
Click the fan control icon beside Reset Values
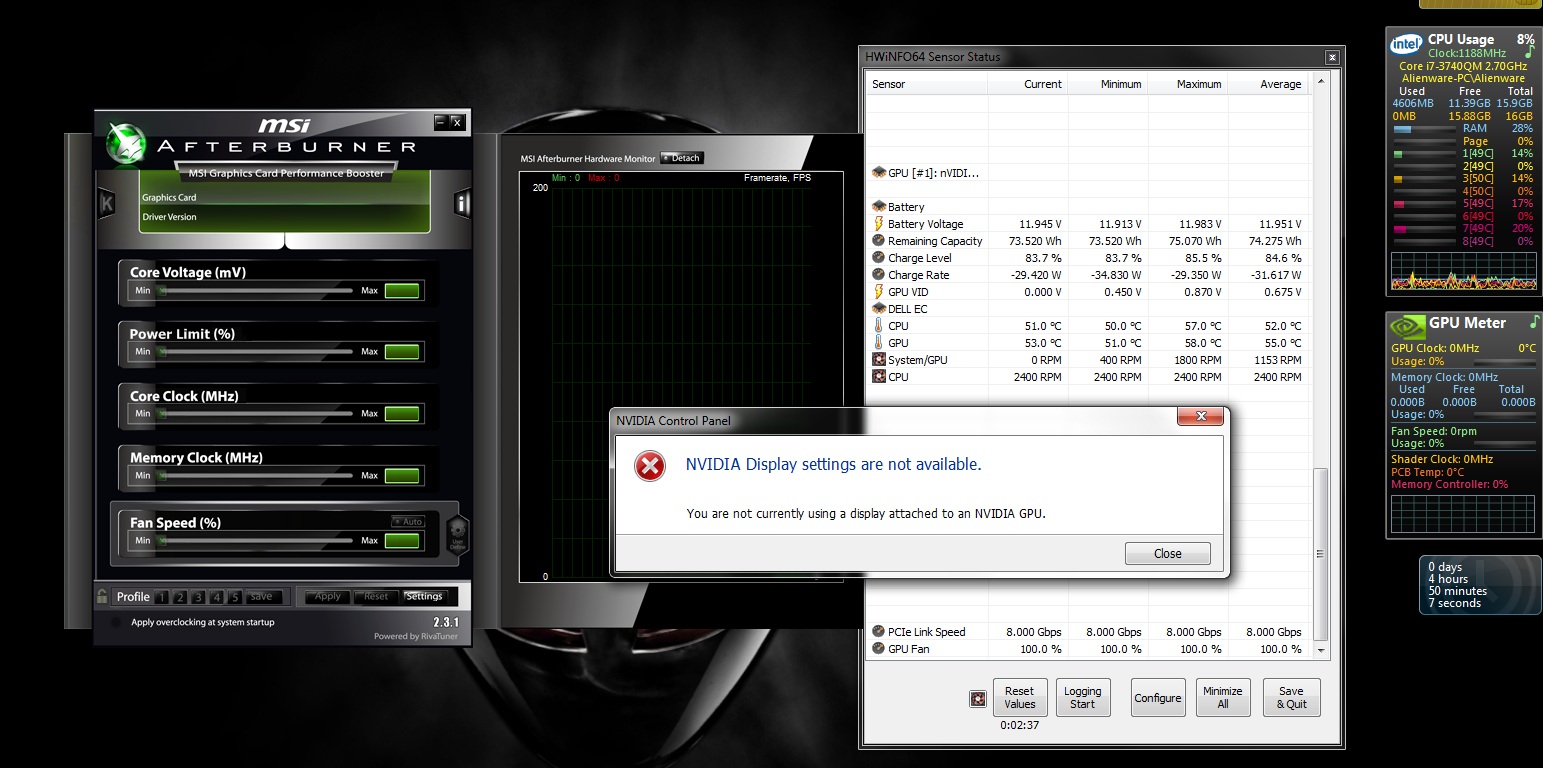coord(978,699)
